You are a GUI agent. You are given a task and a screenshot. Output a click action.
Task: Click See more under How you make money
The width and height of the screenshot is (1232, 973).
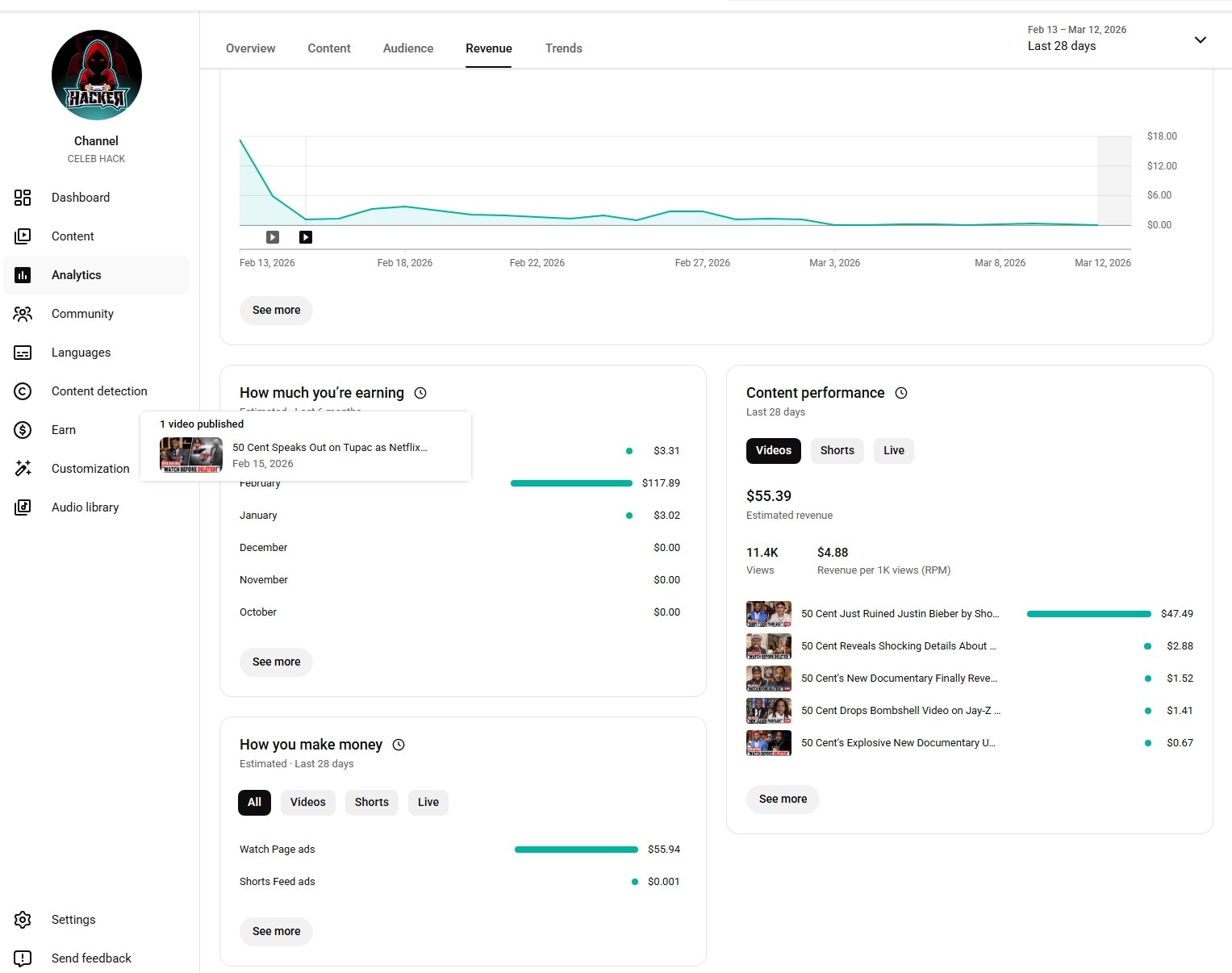(276, 932)
